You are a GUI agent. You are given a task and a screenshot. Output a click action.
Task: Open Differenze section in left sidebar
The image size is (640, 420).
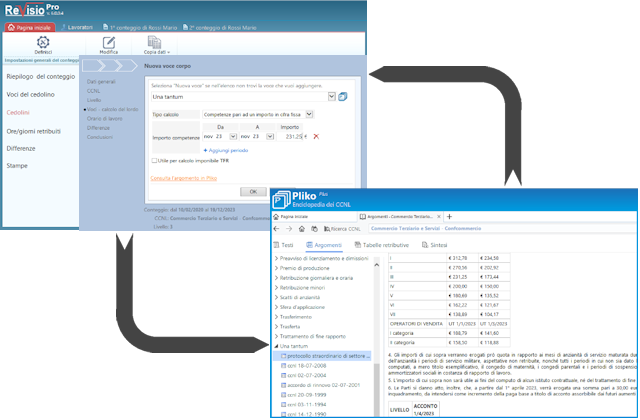(21, 148)
